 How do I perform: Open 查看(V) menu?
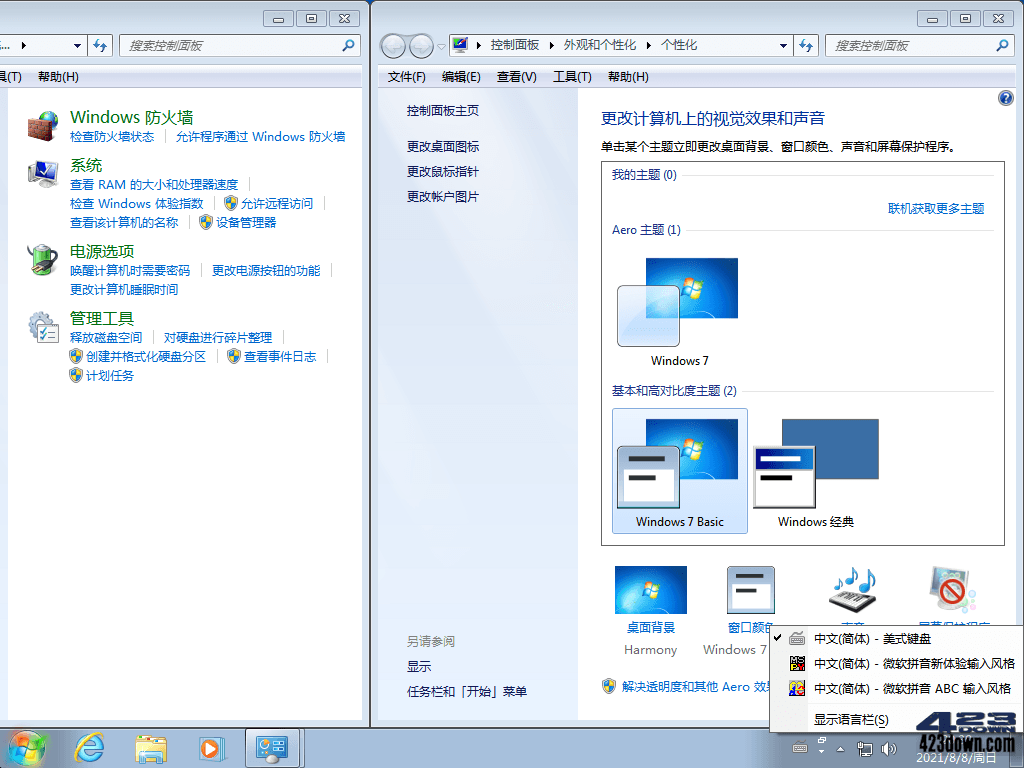(517, 76)
